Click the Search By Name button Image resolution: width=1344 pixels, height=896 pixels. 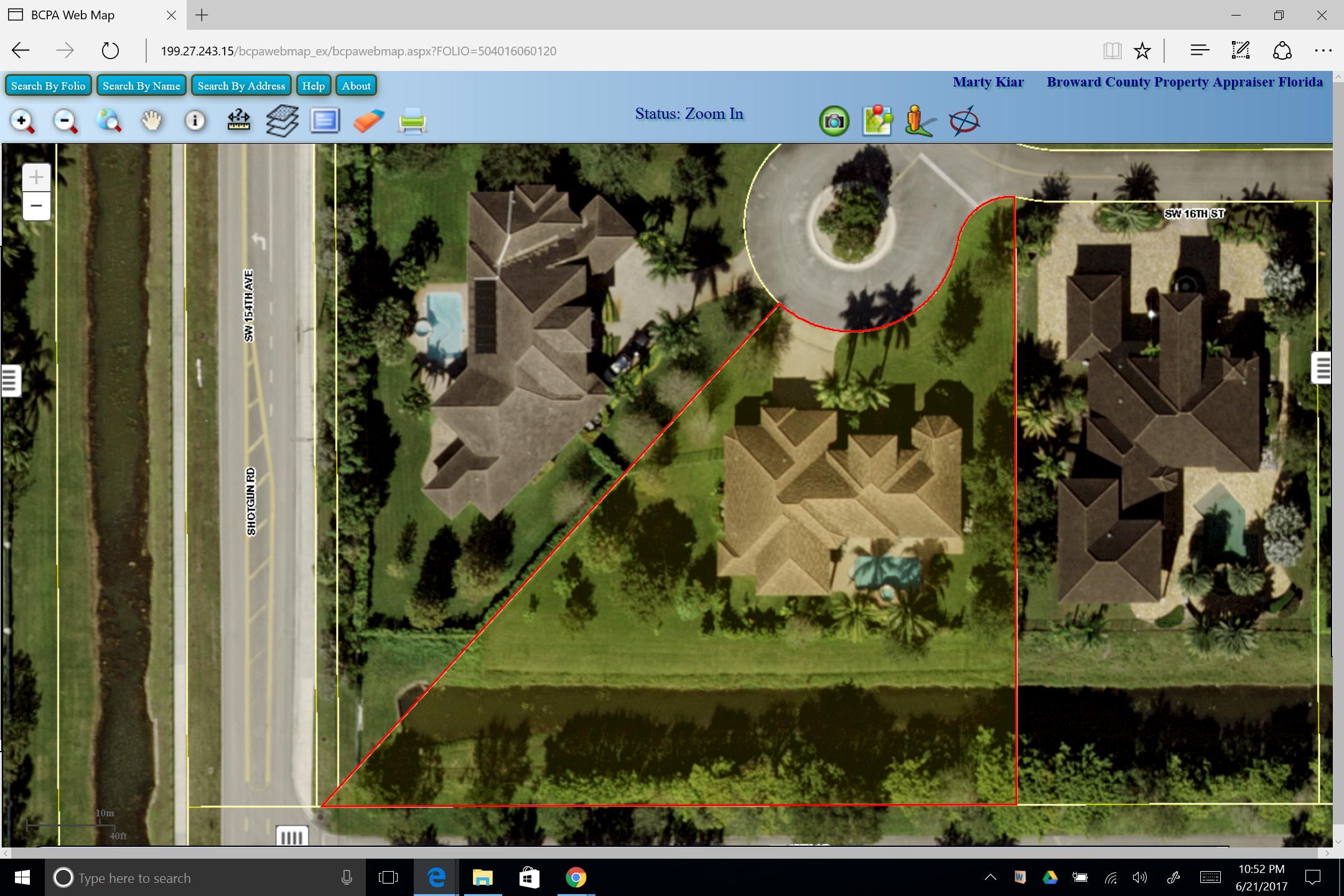point(141,86)
